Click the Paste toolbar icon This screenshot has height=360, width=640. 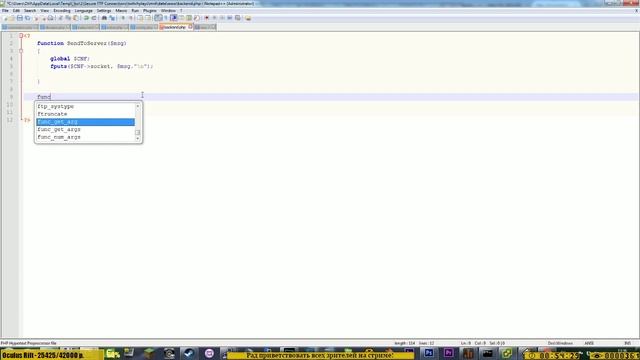(76, 18)
